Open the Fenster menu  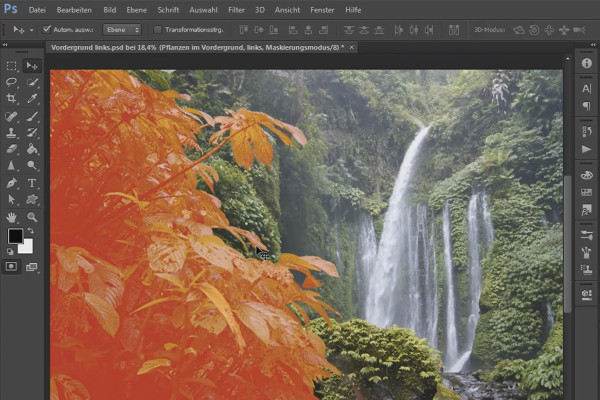tap(322, 10)
